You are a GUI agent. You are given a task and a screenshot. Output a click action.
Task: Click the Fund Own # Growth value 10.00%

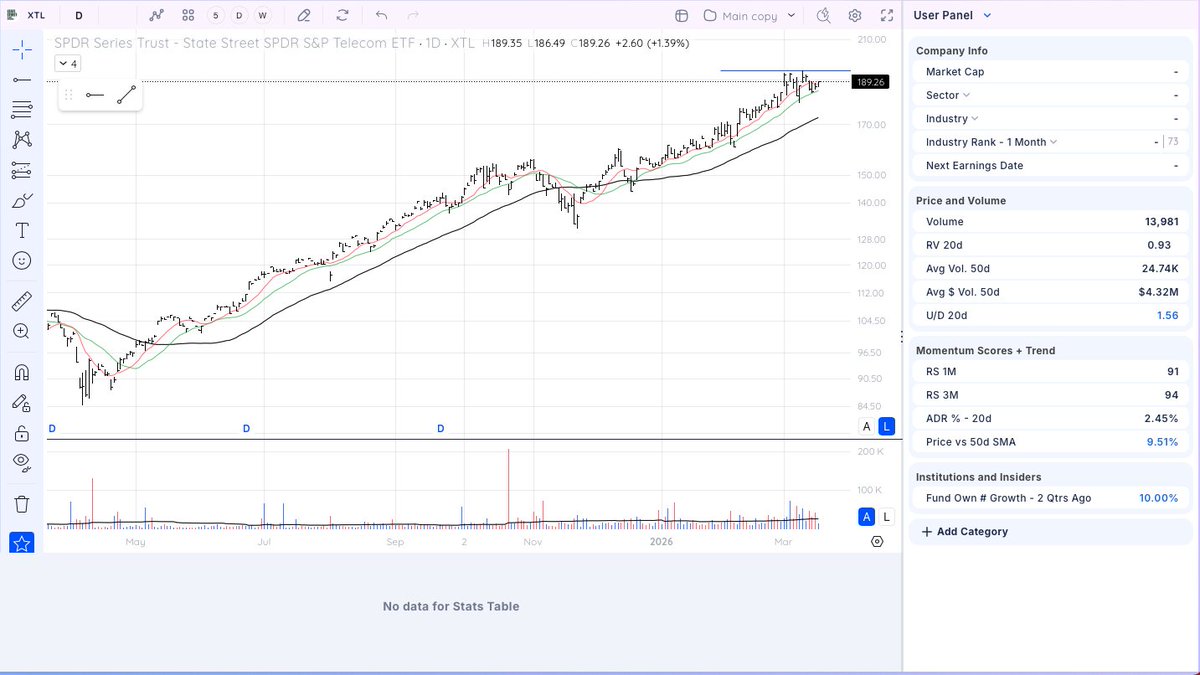coord(1158,498)
